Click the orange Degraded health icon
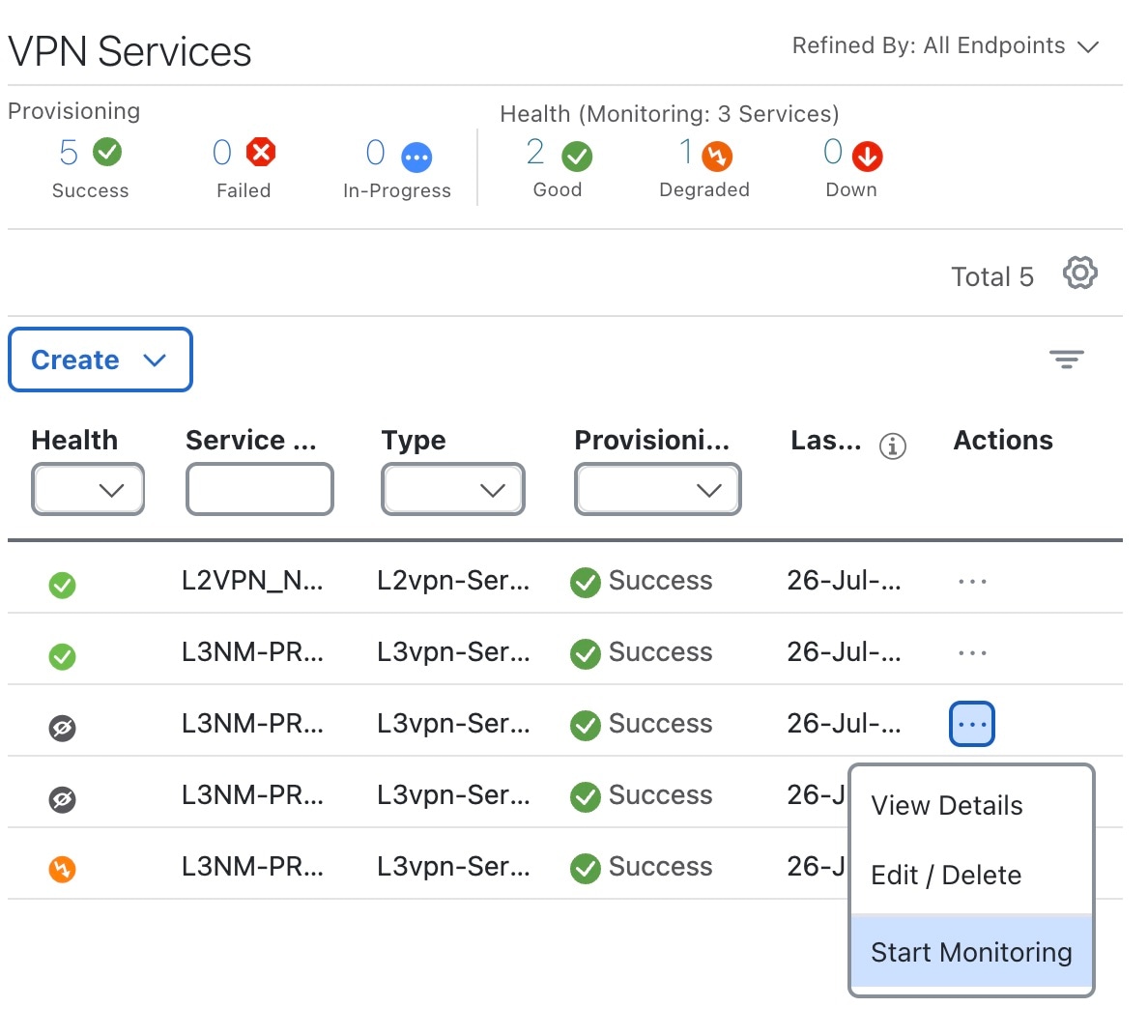 point(717,156)
